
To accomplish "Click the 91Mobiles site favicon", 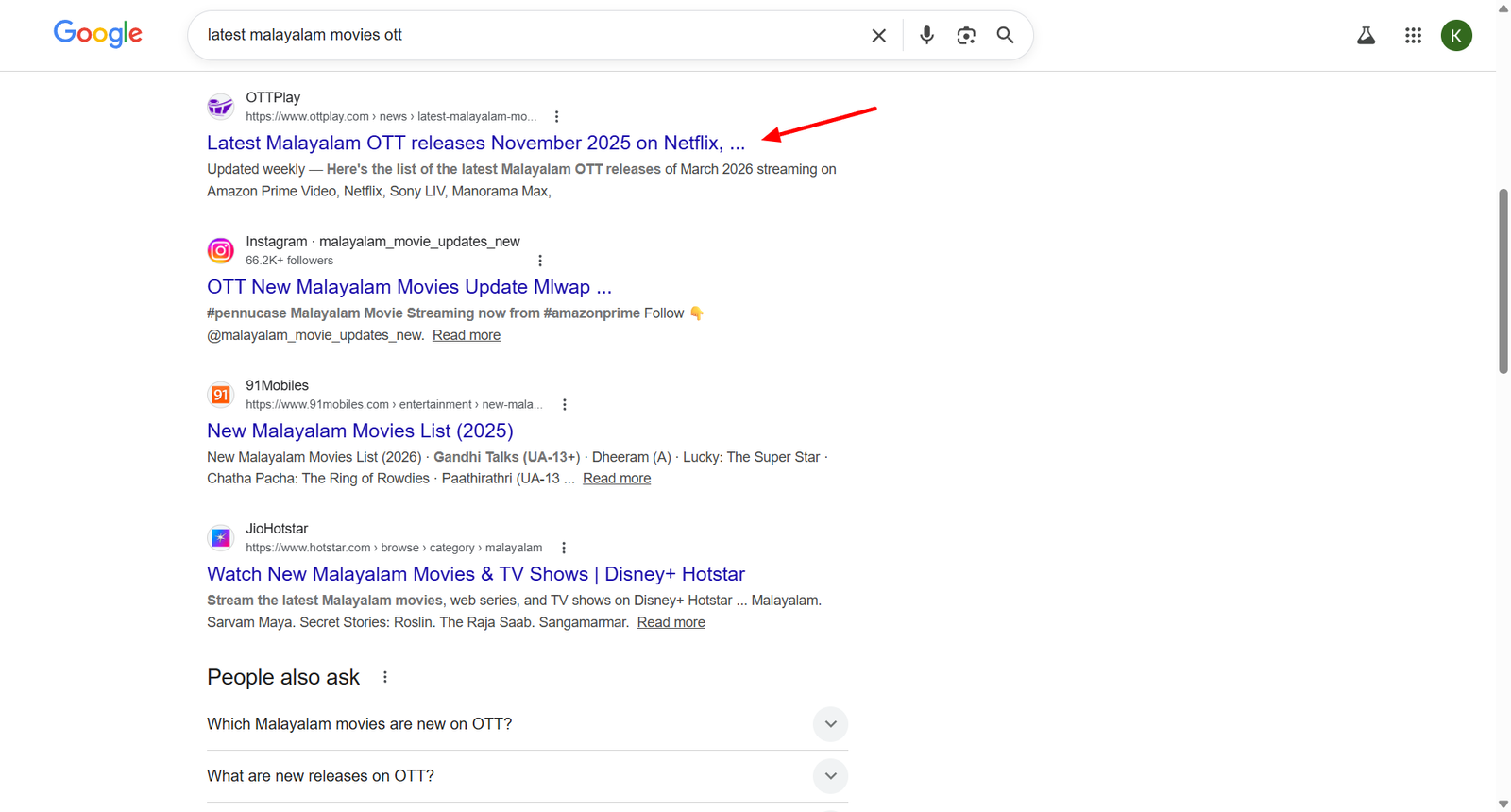I will tap(220, 395).
